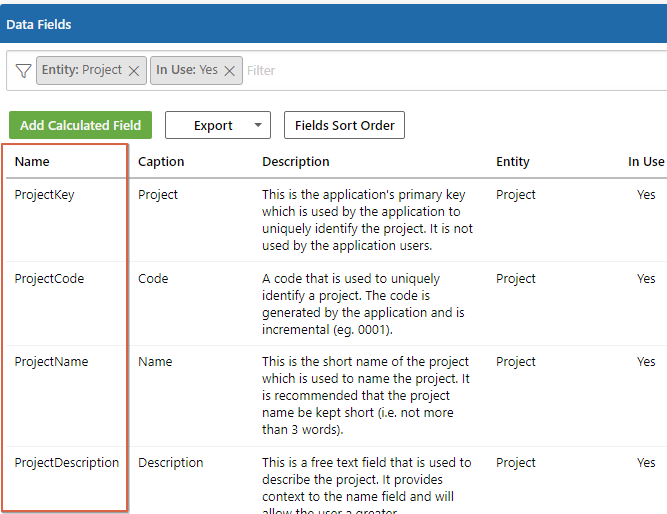
Task: Click the filter funnel icon
Action: pyautogui.click(x=23, y=71)
